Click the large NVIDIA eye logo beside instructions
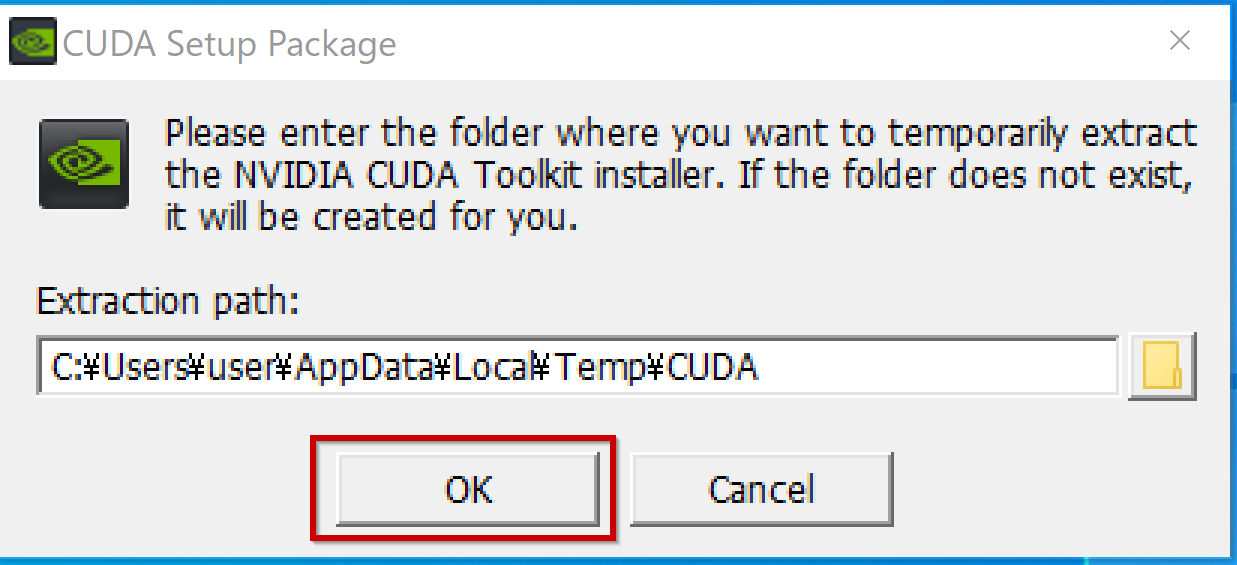The height and width of the screenshot is (565, 1237). coord(83,163)
